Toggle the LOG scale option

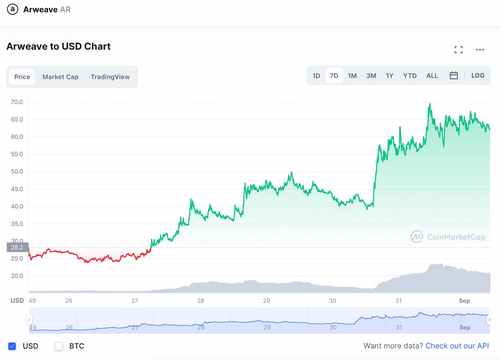click(478, 76)
